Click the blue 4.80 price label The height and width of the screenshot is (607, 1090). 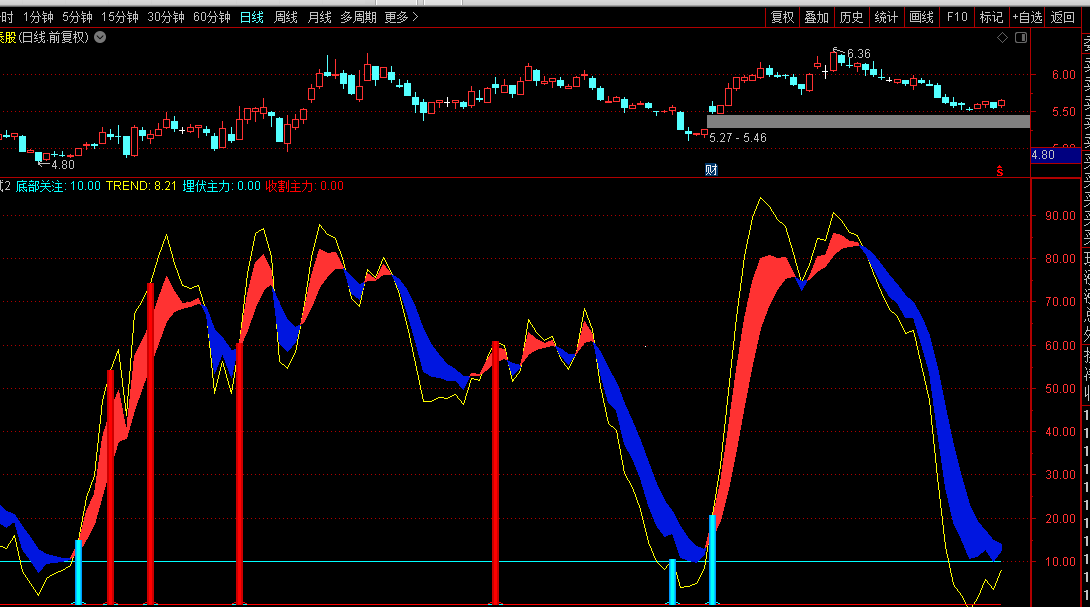click(1043, 155)
